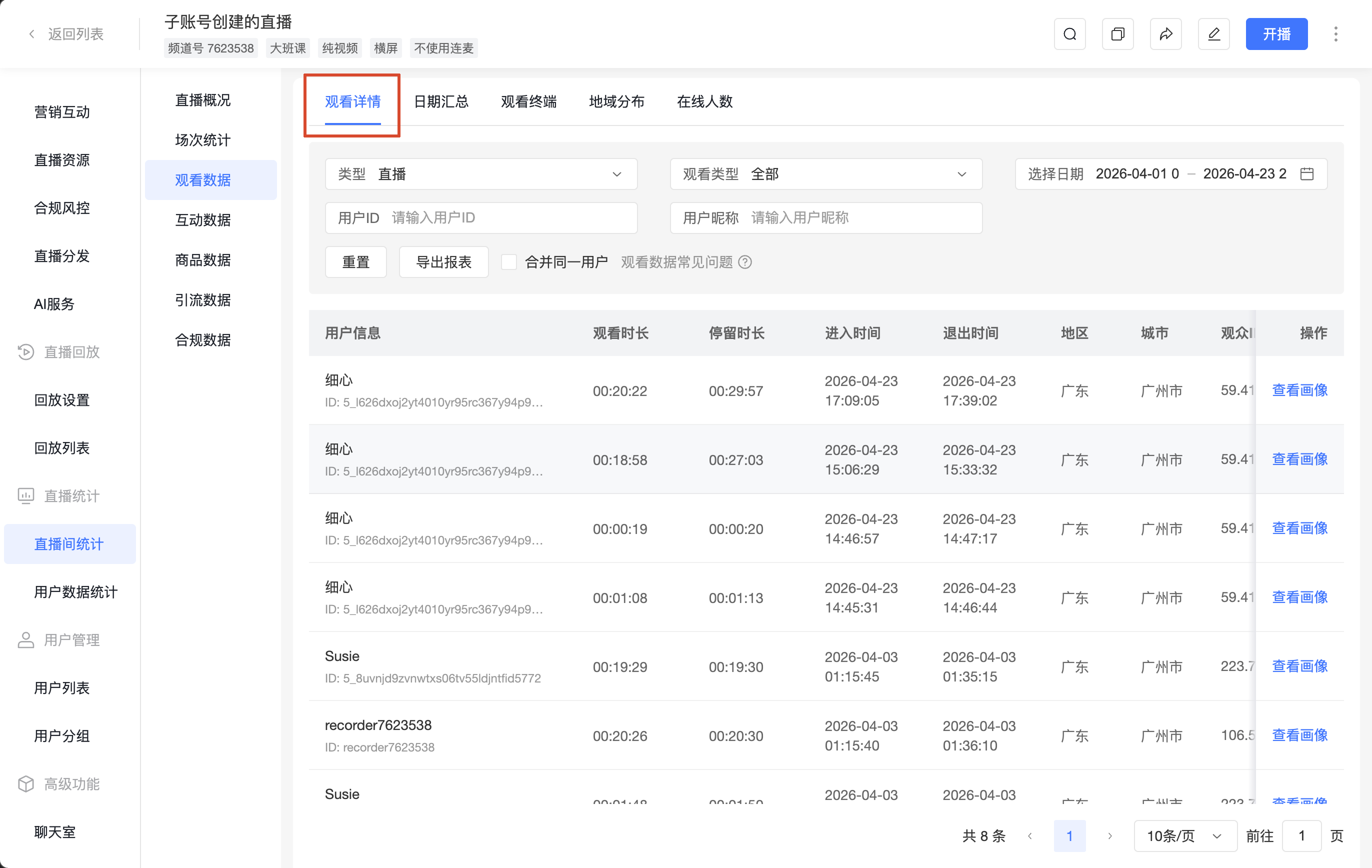Expand the 类型 直播 dropdown
Screen dimensions: 1372x868
coord(481,174)
